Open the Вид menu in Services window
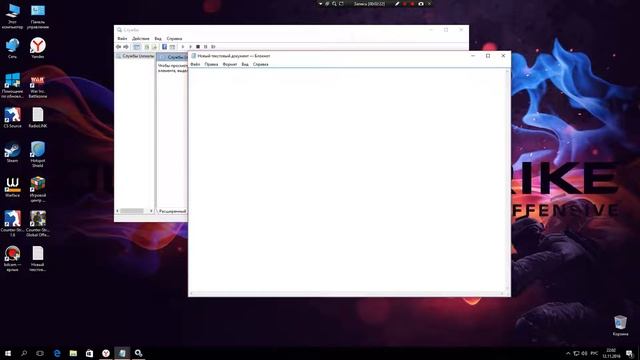Screen dimensions: 640x360 pyautogui.click(x=158, y=38)
